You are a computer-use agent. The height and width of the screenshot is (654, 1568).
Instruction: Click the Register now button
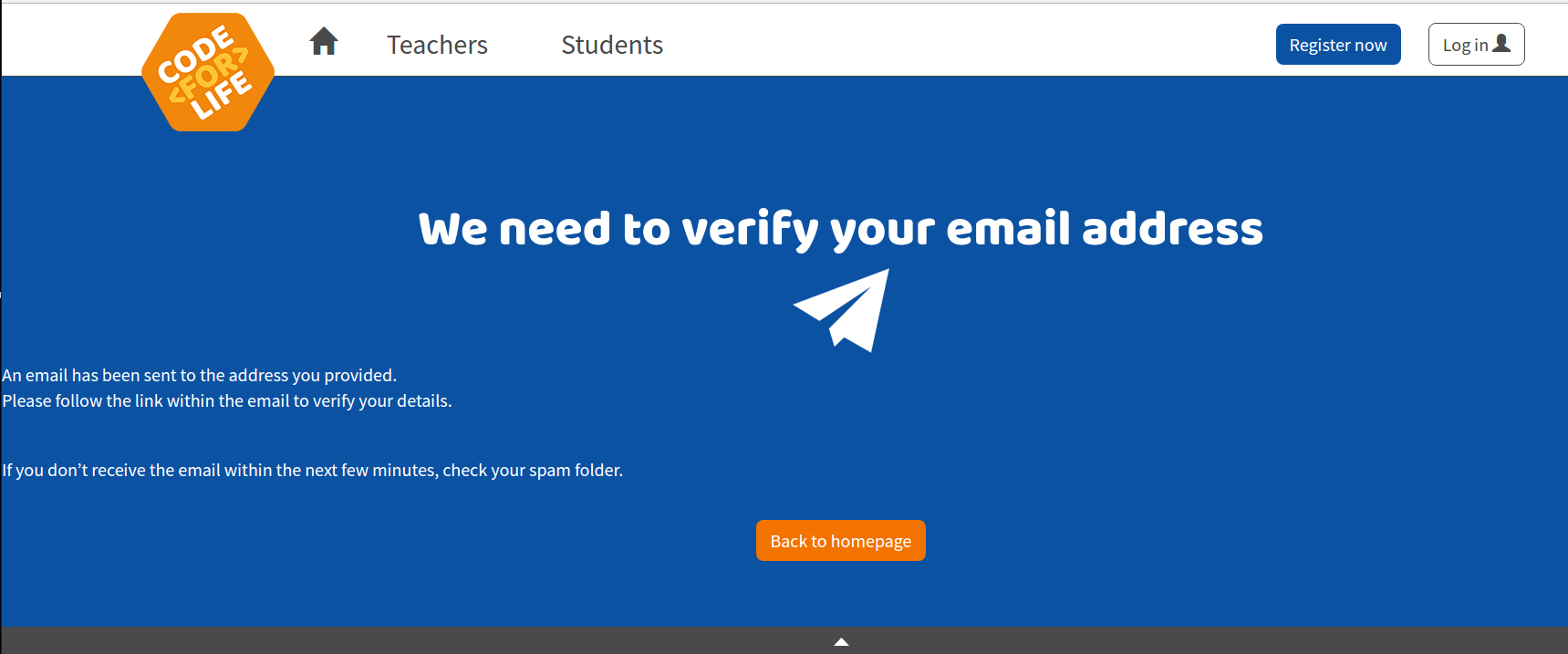pyautogui.click(x=1337, y=44)
